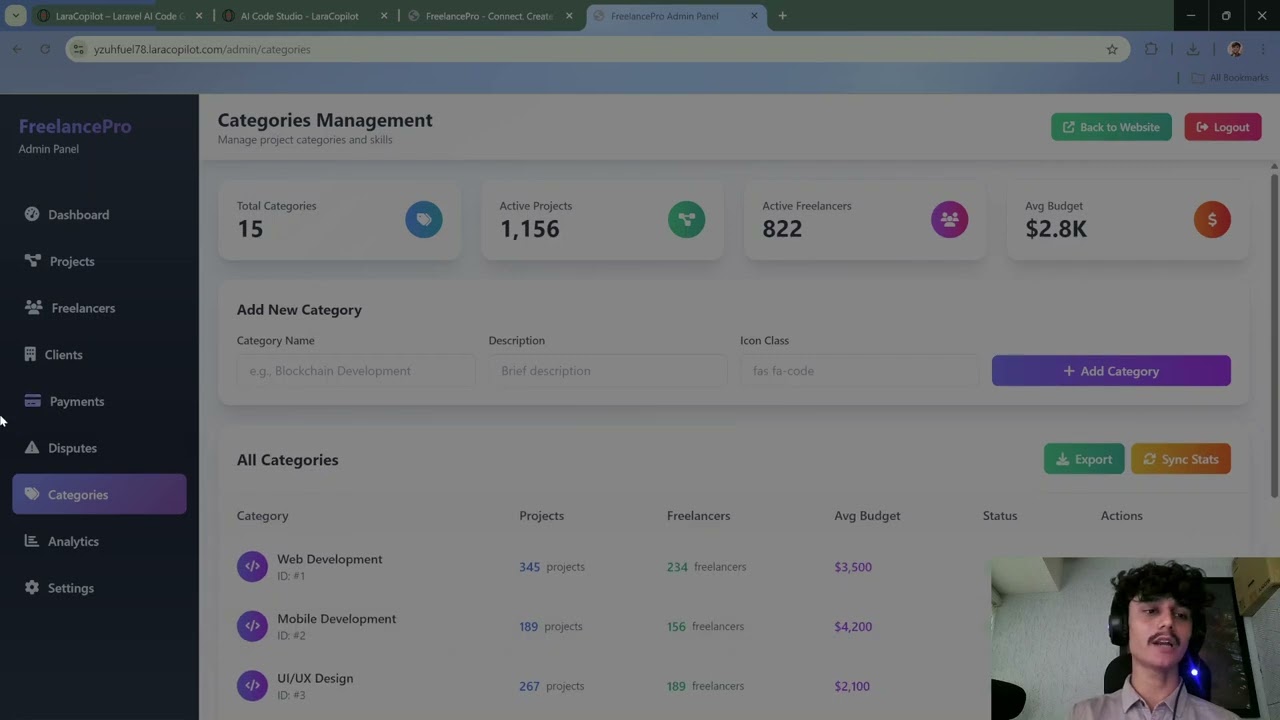Click the Sync Stats button
The height and width of the screenshot is (720, 1280).
(1181, 459)
